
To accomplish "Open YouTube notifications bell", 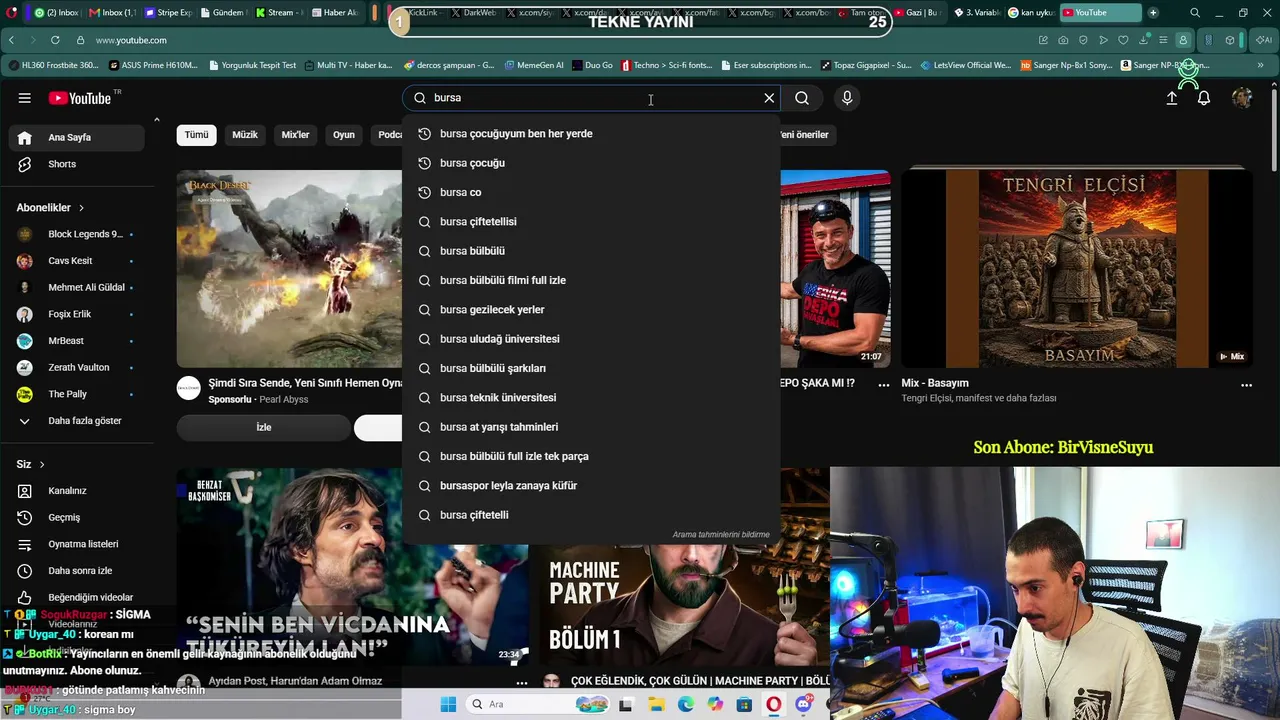I will (x=1204, y=98).
